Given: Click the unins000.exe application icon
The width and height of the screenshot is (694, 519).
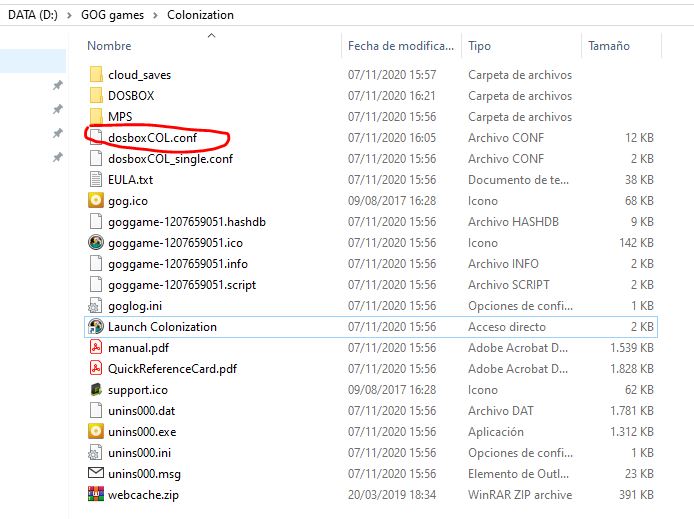Looking at the screenshot, I should 96,431.
